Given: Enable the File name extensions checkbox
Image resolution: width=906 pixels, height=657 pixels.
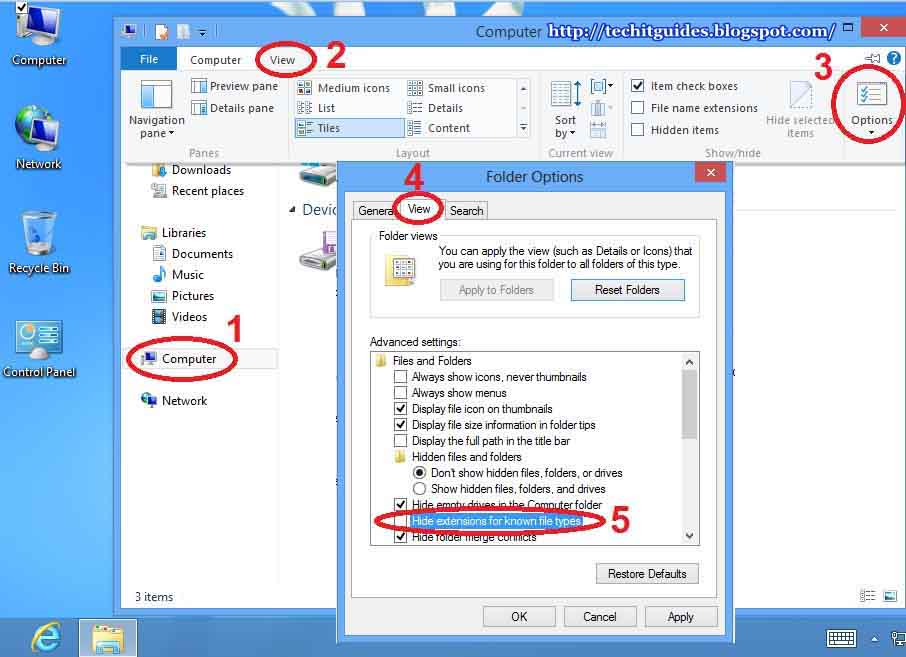Looking at the screenshot, I should coord(637,107).
